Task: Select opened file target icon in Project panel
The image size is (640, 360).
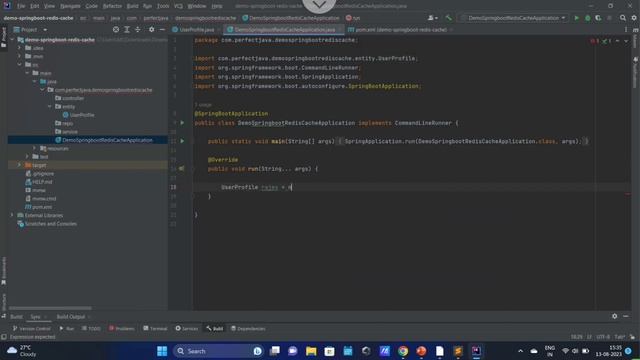Action: (x=116, y=29)
